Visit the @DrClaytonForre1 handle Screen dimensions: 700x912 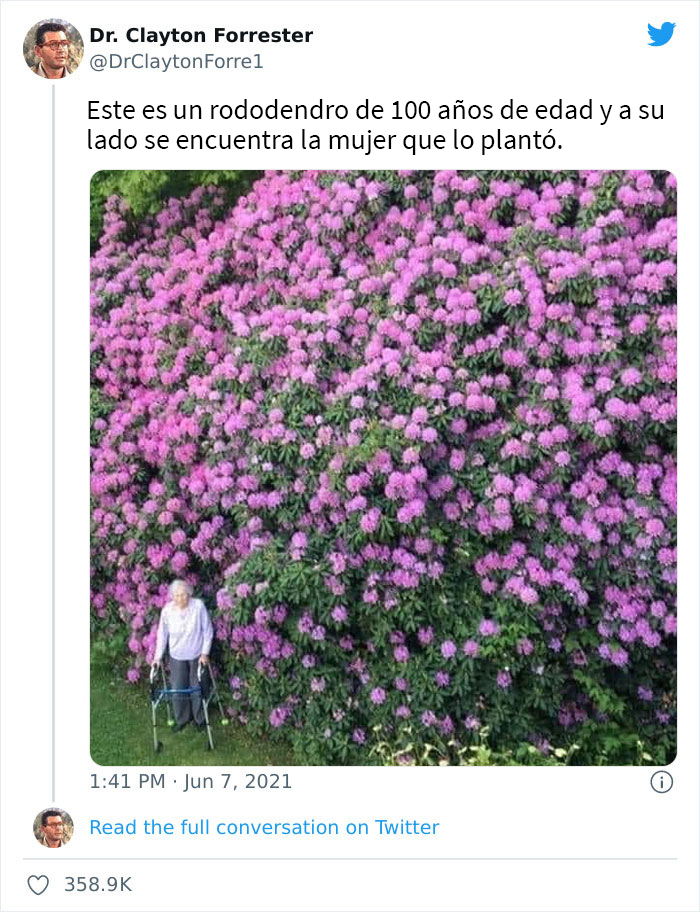[176, 62]
